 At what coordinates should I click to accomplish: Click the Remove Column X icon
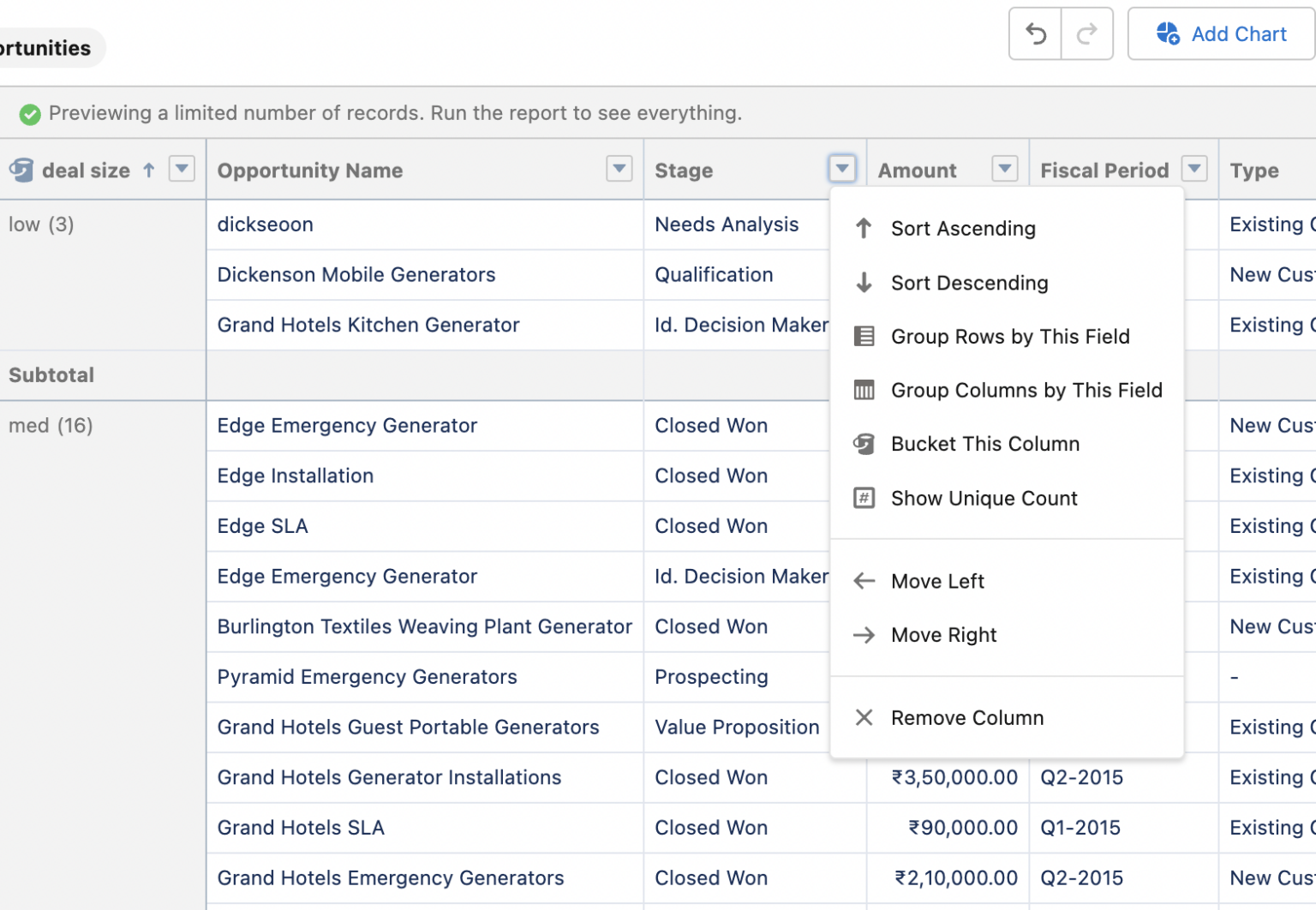pyautogui.click(x=864, y=717)
